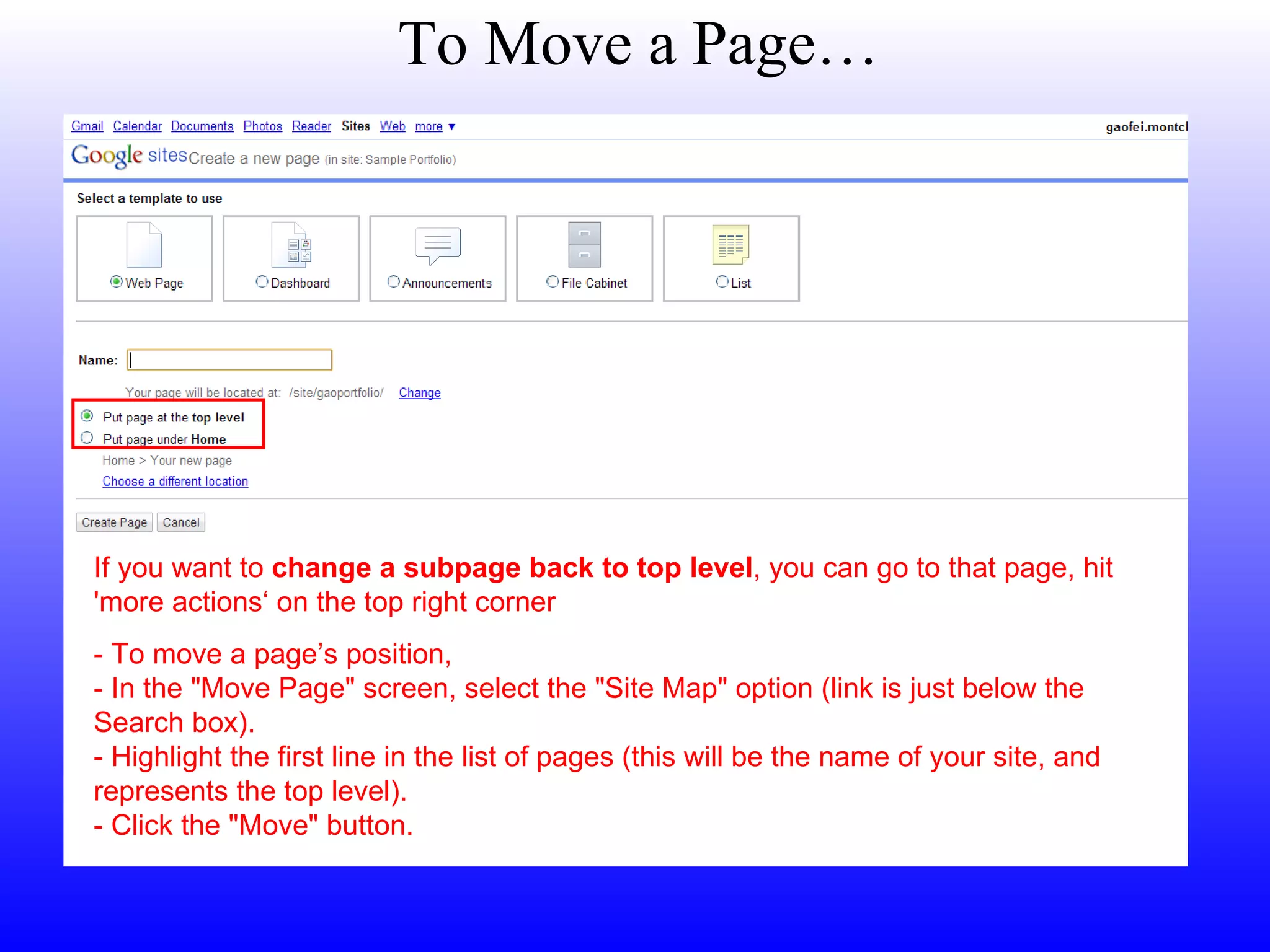1270x952 pixels.
Task: Select the Web Page radio button
Action: pos(116,282)
